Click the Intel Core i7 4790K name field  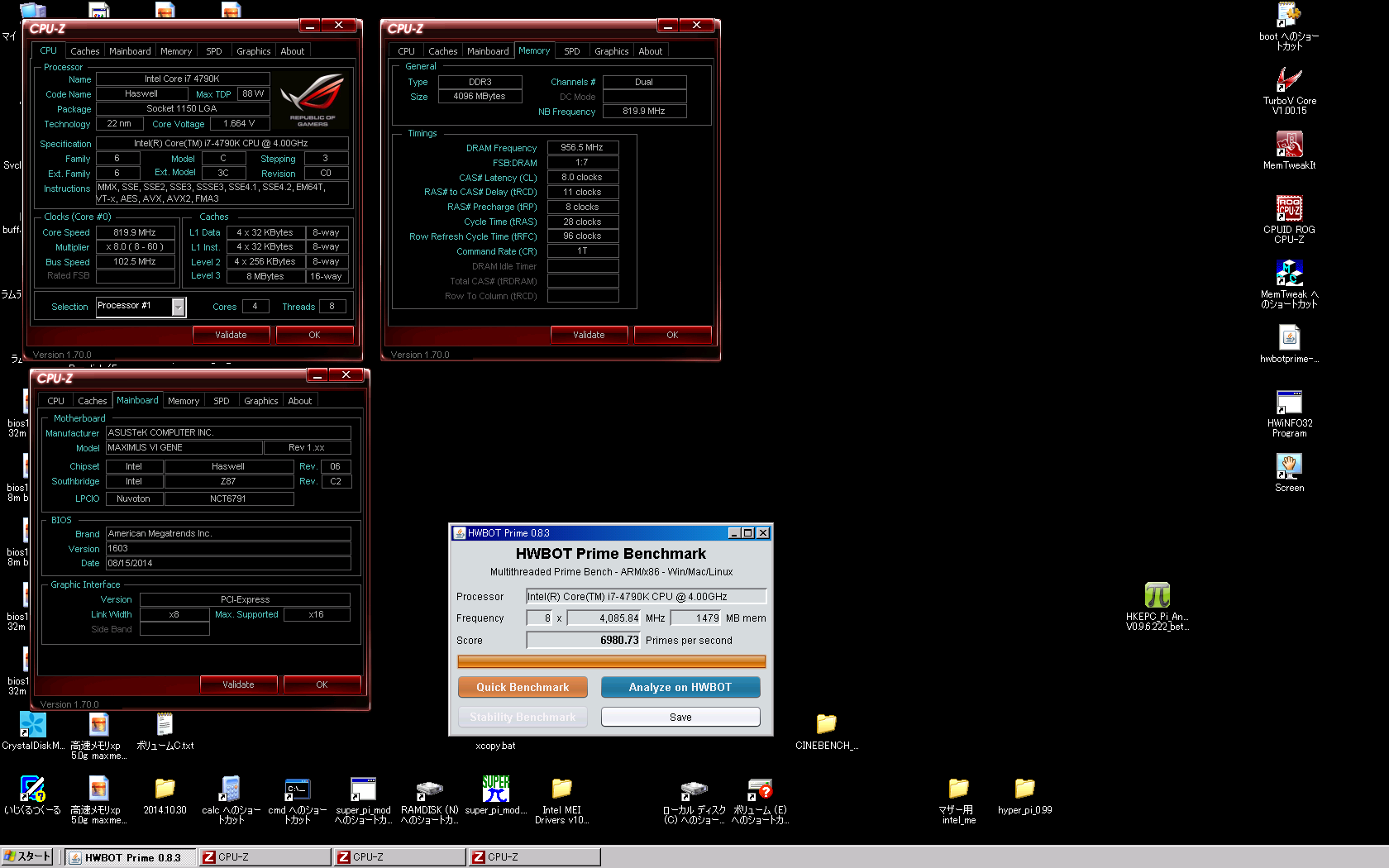click(x=182, y=79)
